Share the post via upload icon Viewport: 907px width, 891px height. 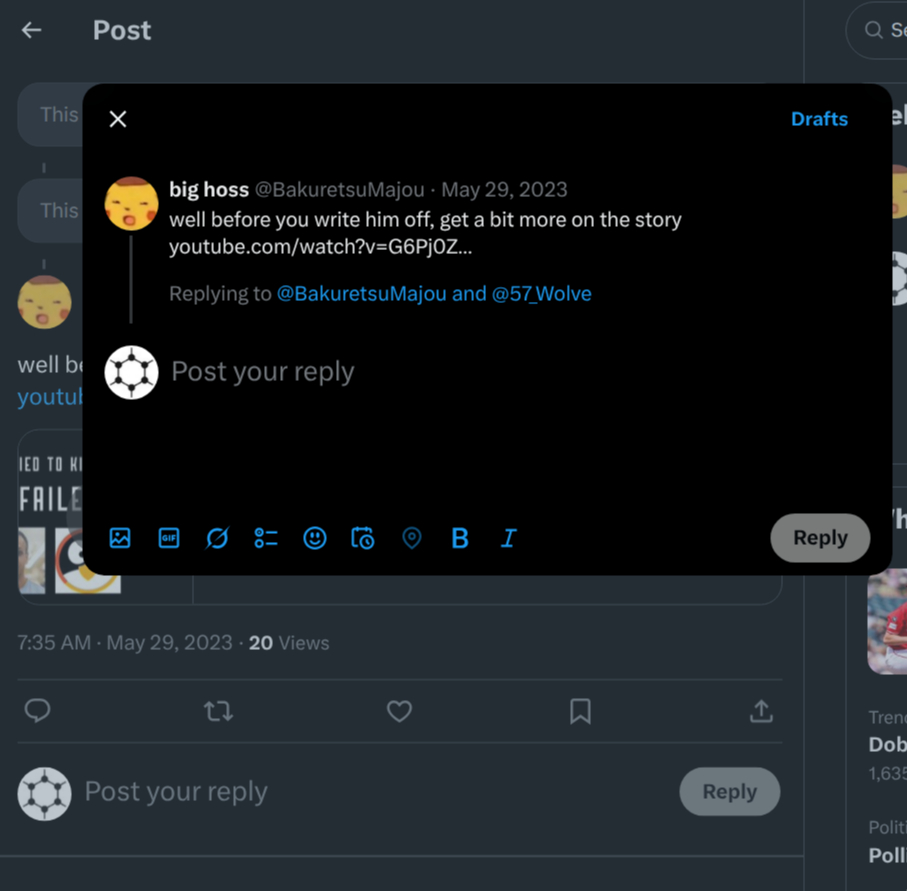click(761, 711)
